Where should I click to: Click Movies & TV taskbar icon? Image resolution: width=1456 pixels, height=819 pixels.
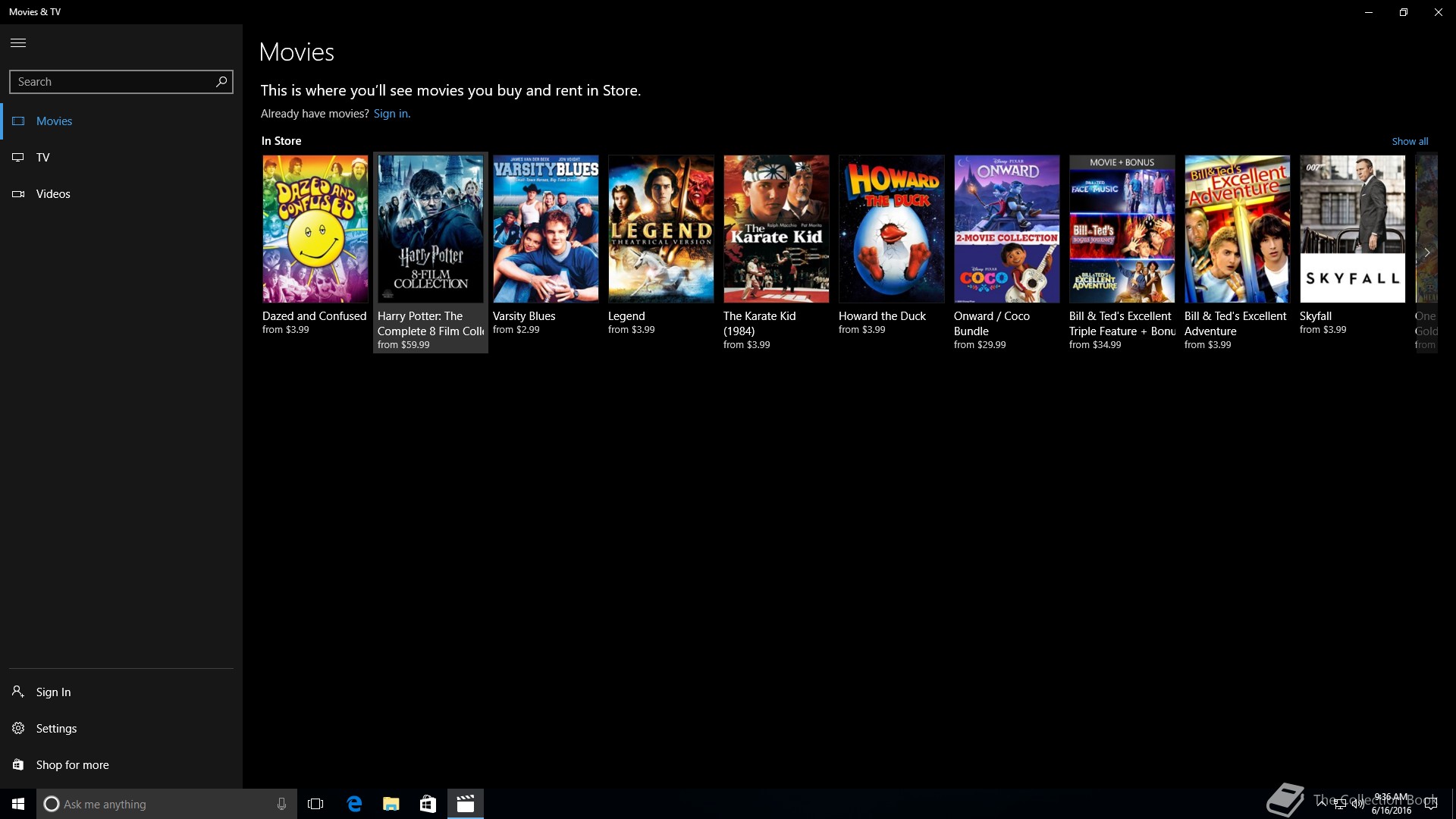(x=465, y=804)
